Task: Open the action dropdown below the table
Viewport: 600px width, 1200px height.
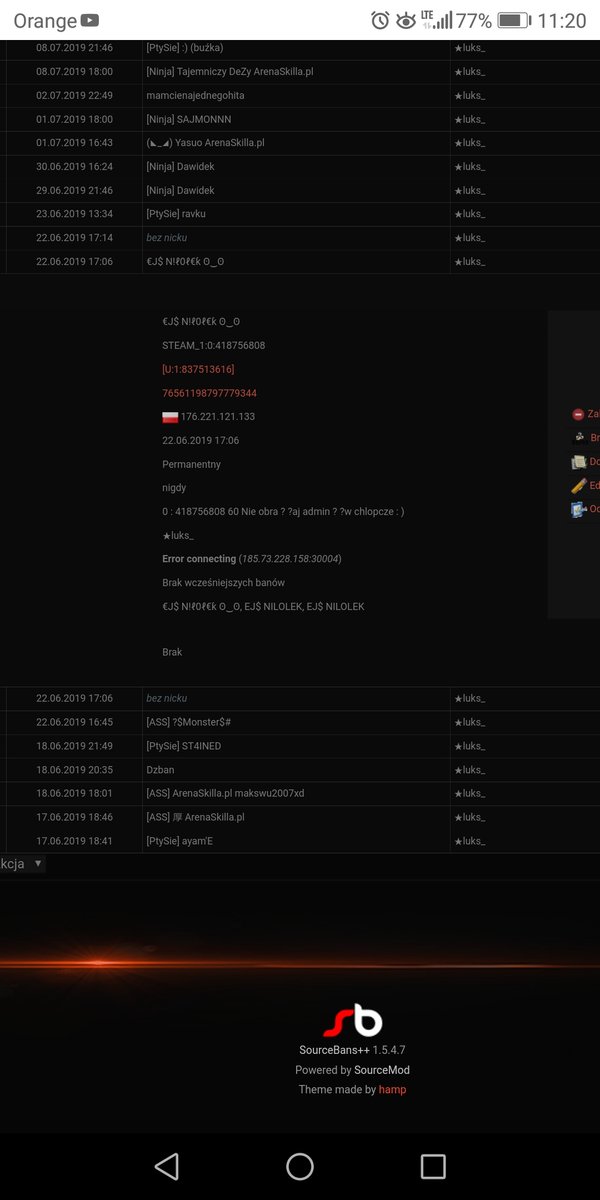Action: pyautogui.click(x=23, y=863)
